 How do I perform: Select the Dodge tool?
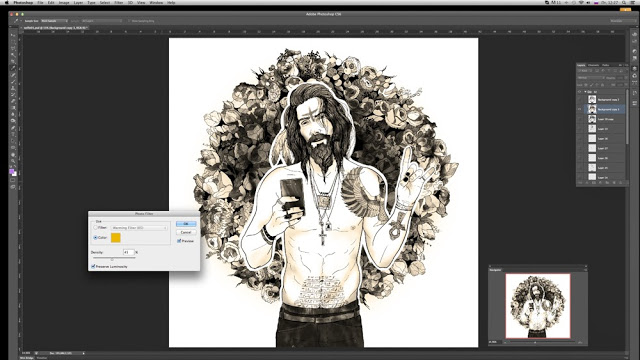(x=13, y=121)
